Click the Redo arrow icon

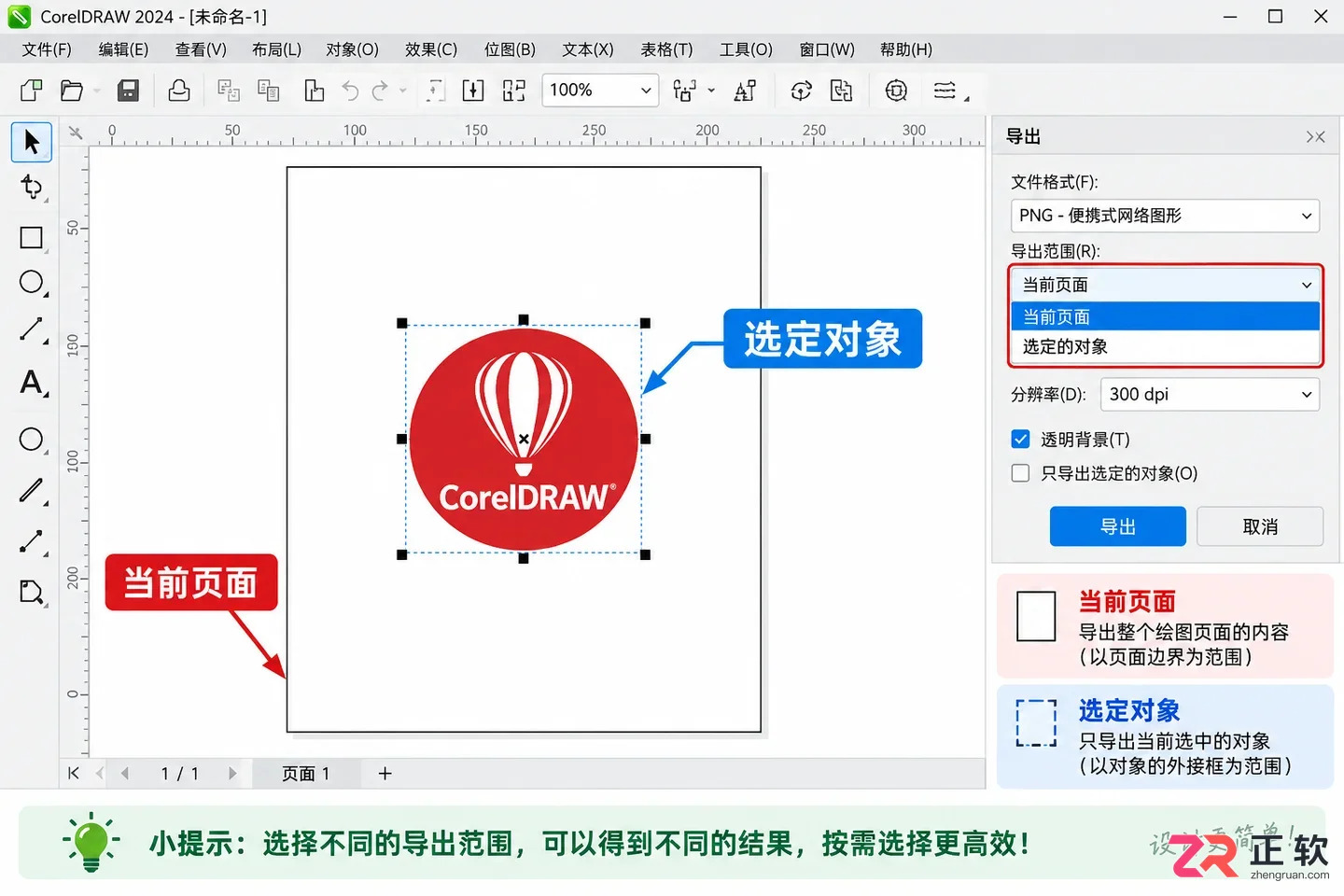click(379, 91)
